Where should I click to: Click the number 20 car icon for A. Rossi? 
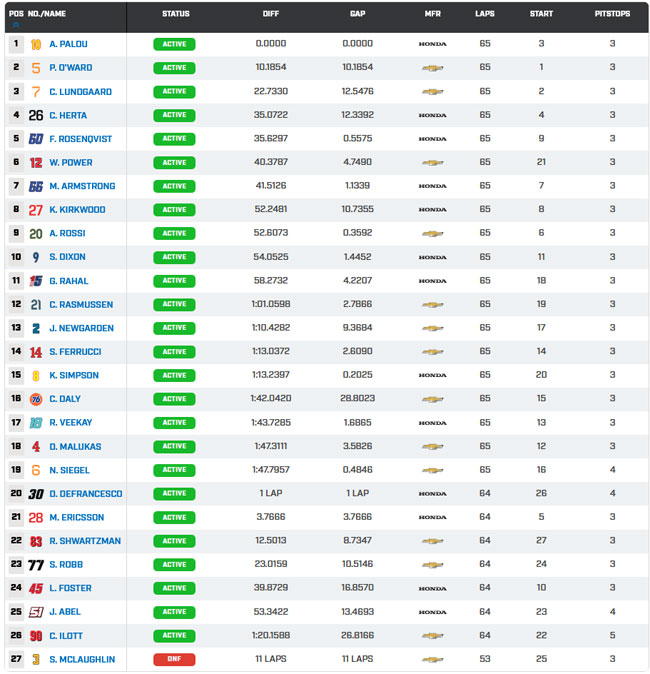click(x=36, y=233)
